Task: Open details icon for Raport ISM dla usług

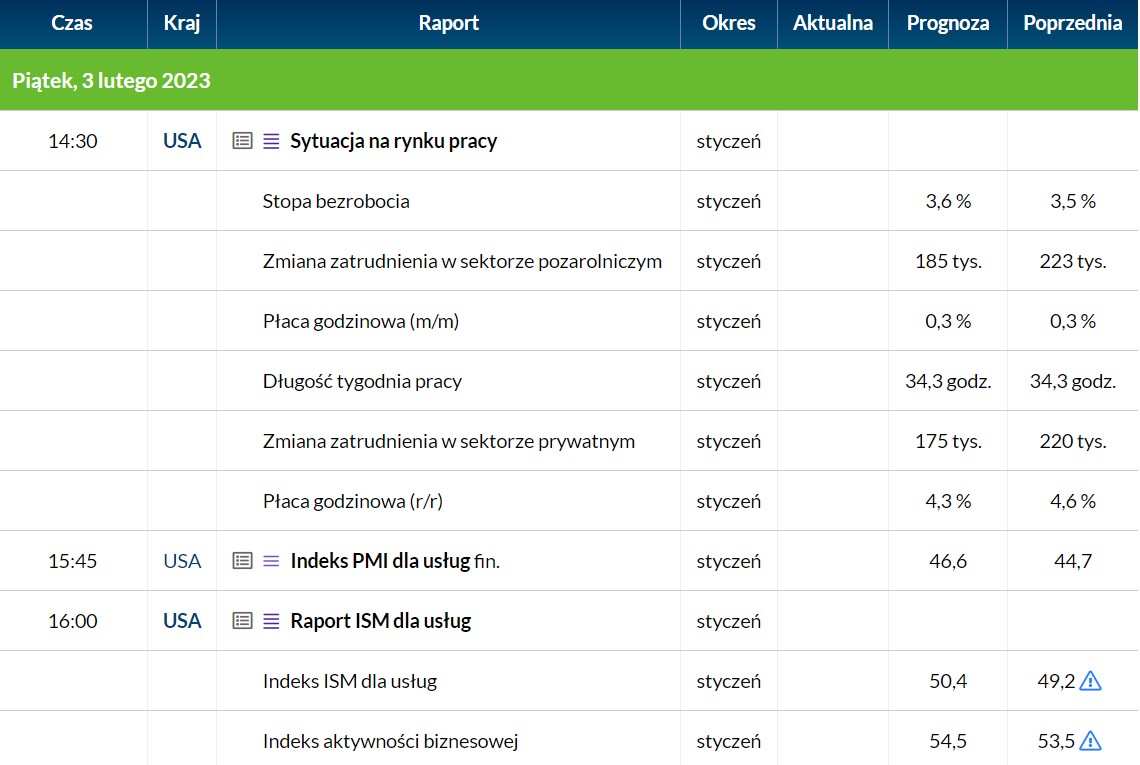Action: (x=242, y=620)
